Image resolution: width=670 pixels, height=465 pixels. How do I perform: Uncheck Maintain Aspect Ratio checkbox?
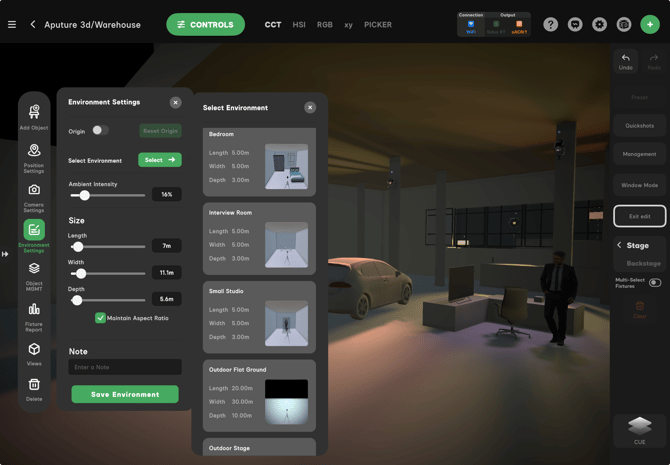[100, 318]
